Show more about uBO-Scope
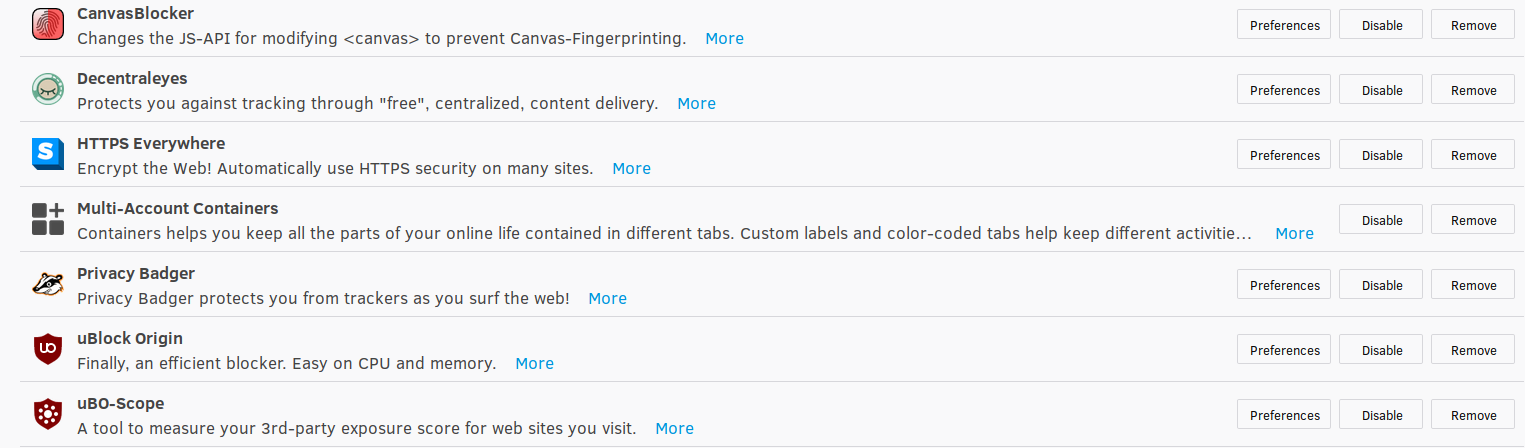 pyautogui.click(x=674, y=428)
